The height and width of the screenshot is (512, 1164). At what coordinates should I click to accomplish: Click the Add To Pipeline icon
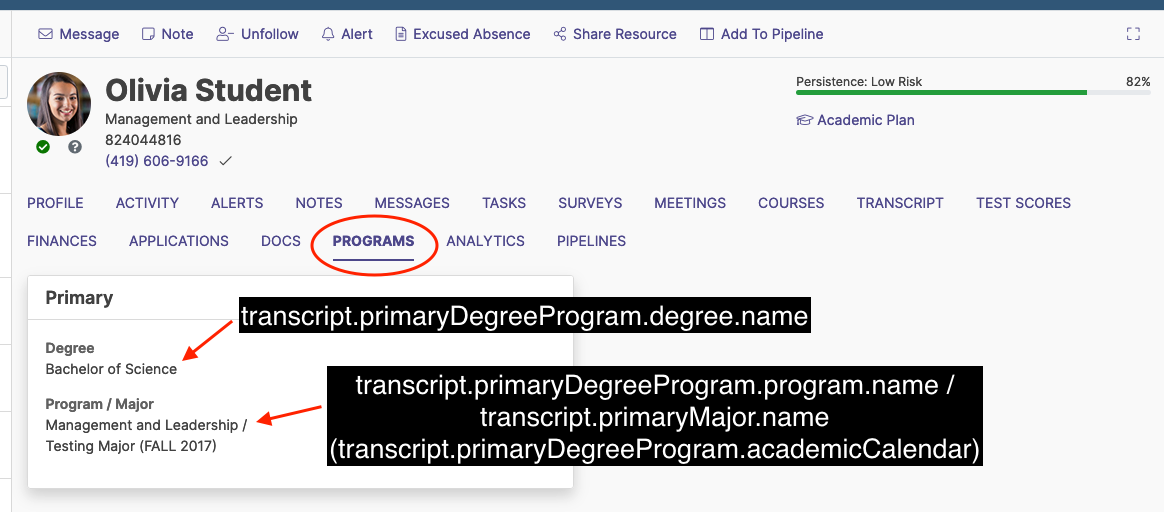(x=707, y=34)
